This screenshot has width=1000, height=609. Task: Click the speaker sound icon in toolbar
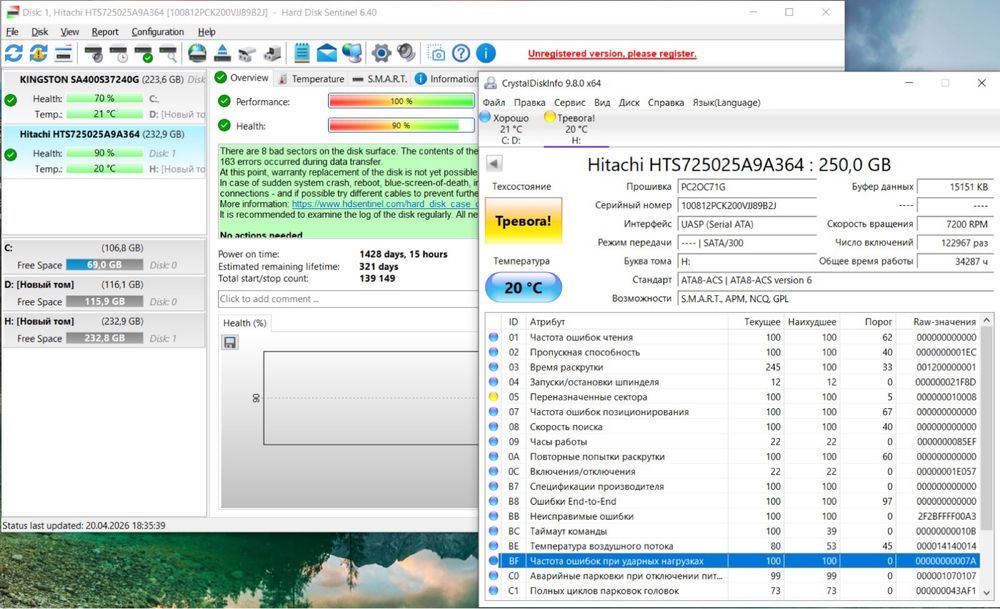coord(406,54)
